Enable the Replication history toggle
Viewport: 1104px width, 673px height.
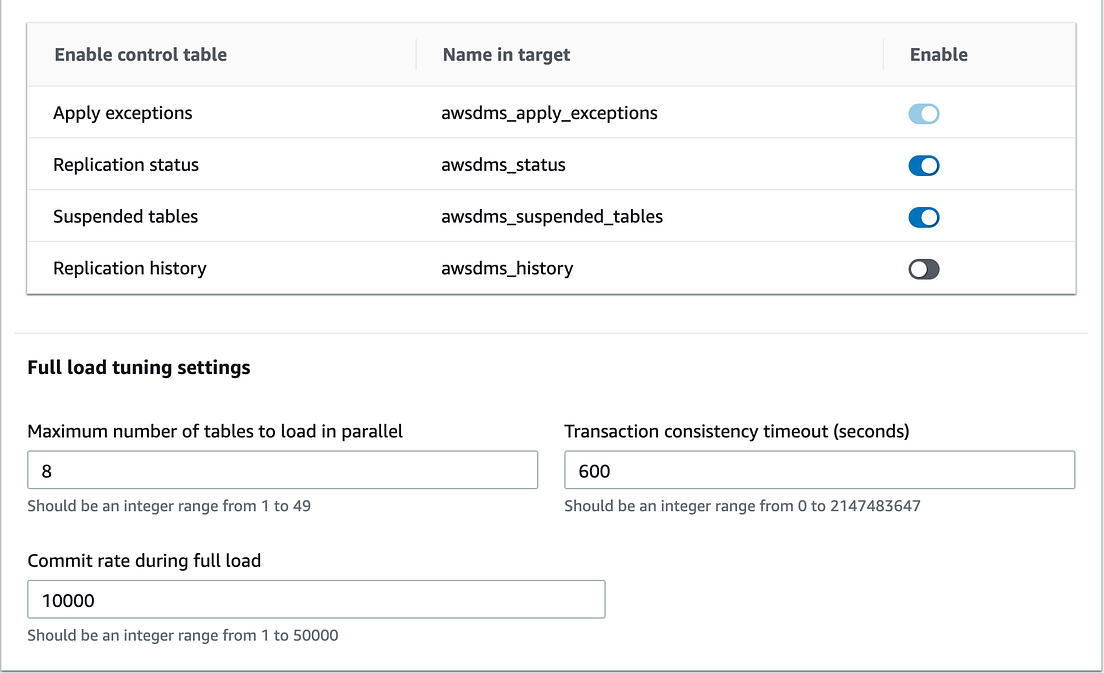click(x=923, y=269)
